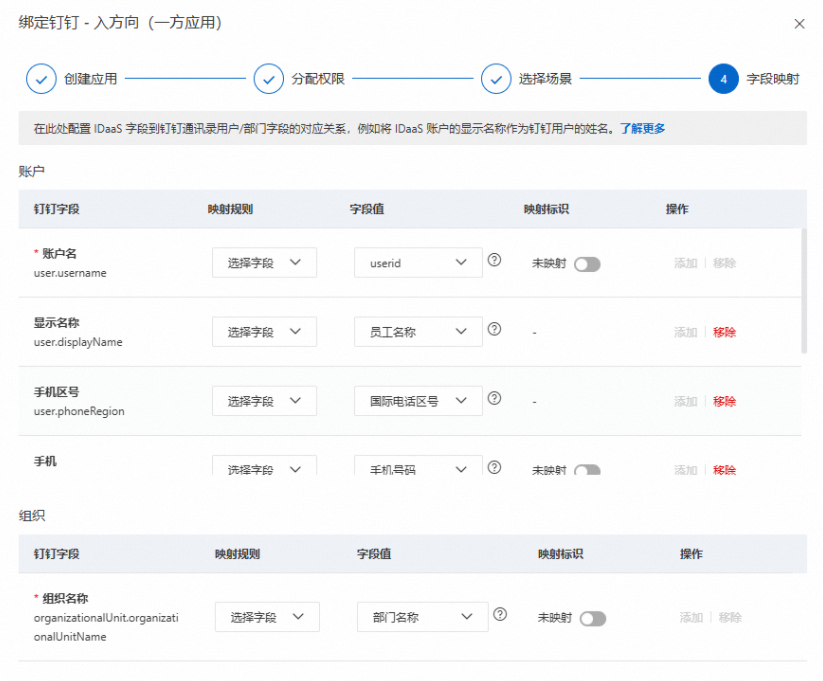Toggle 未映射 switch for 手机 row
The width and height of the screenshot is (823, 681).
(x=587, y=470)
